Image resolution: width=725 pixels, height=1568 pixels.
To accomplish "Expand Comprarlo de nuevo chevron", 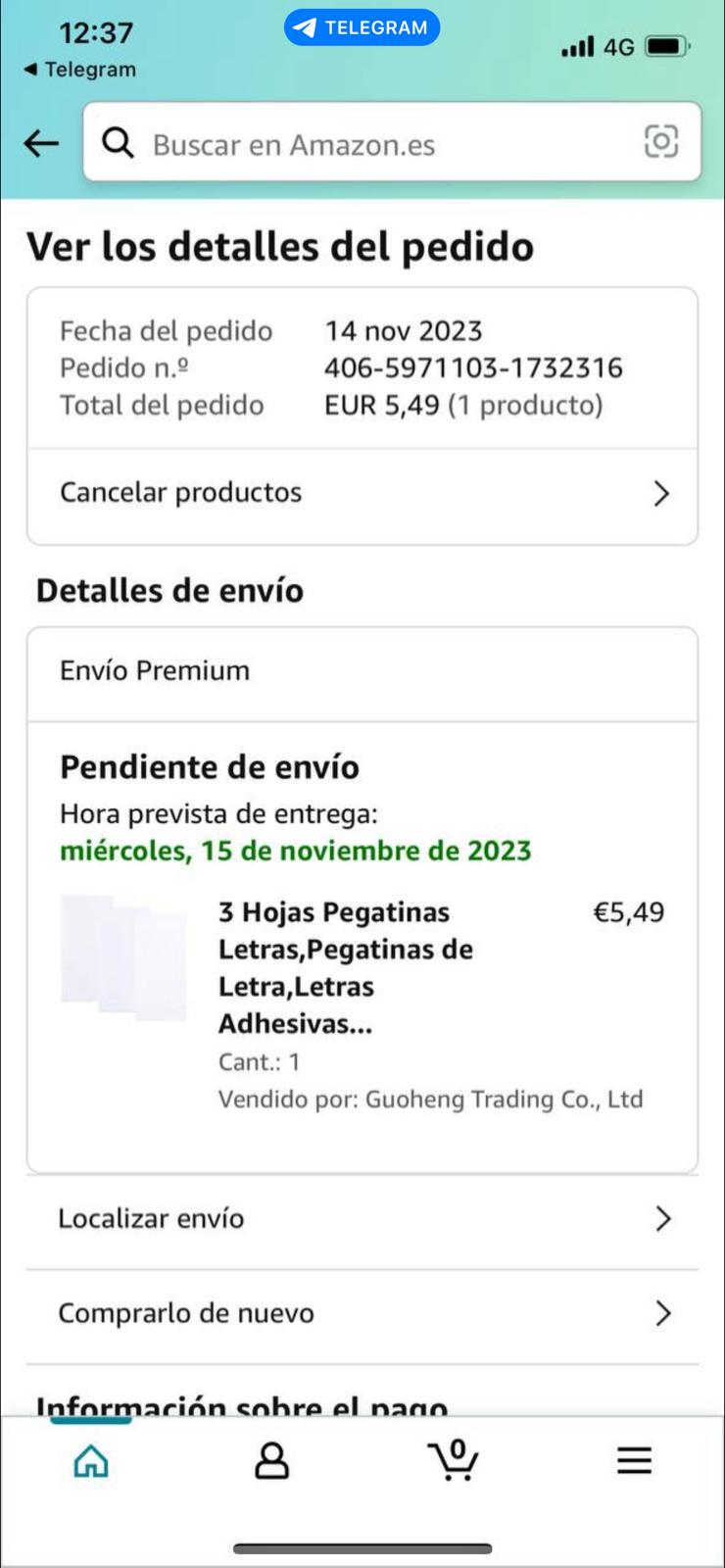I will (662, 1312).
